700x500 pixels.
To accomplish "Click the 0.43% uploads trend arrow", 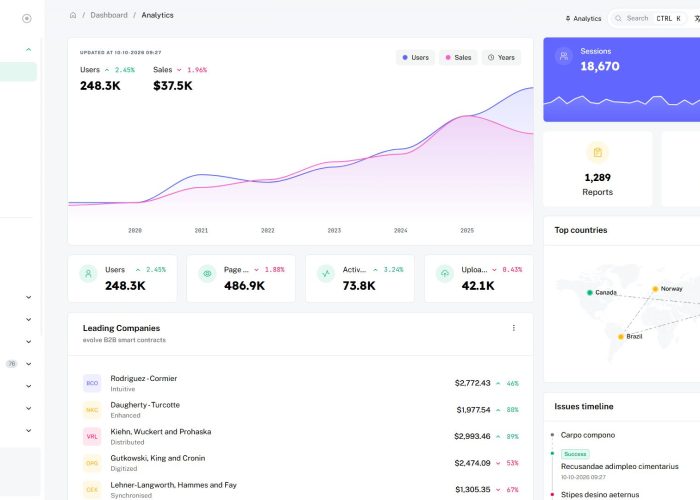I will tap(494, 270).
